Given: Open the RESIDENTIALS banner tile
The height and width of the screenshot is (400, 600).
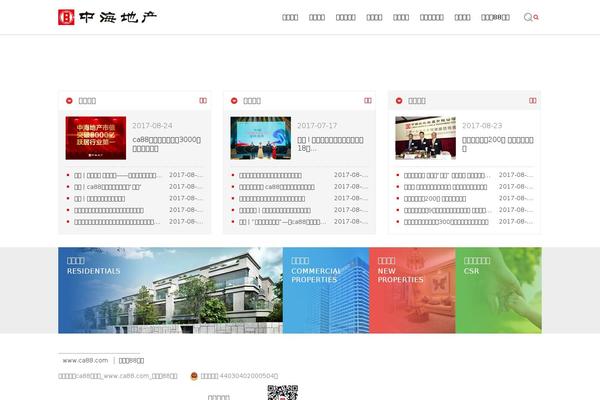Looking at the screenshot, I should pyautogui.click(x=170, y=290).
